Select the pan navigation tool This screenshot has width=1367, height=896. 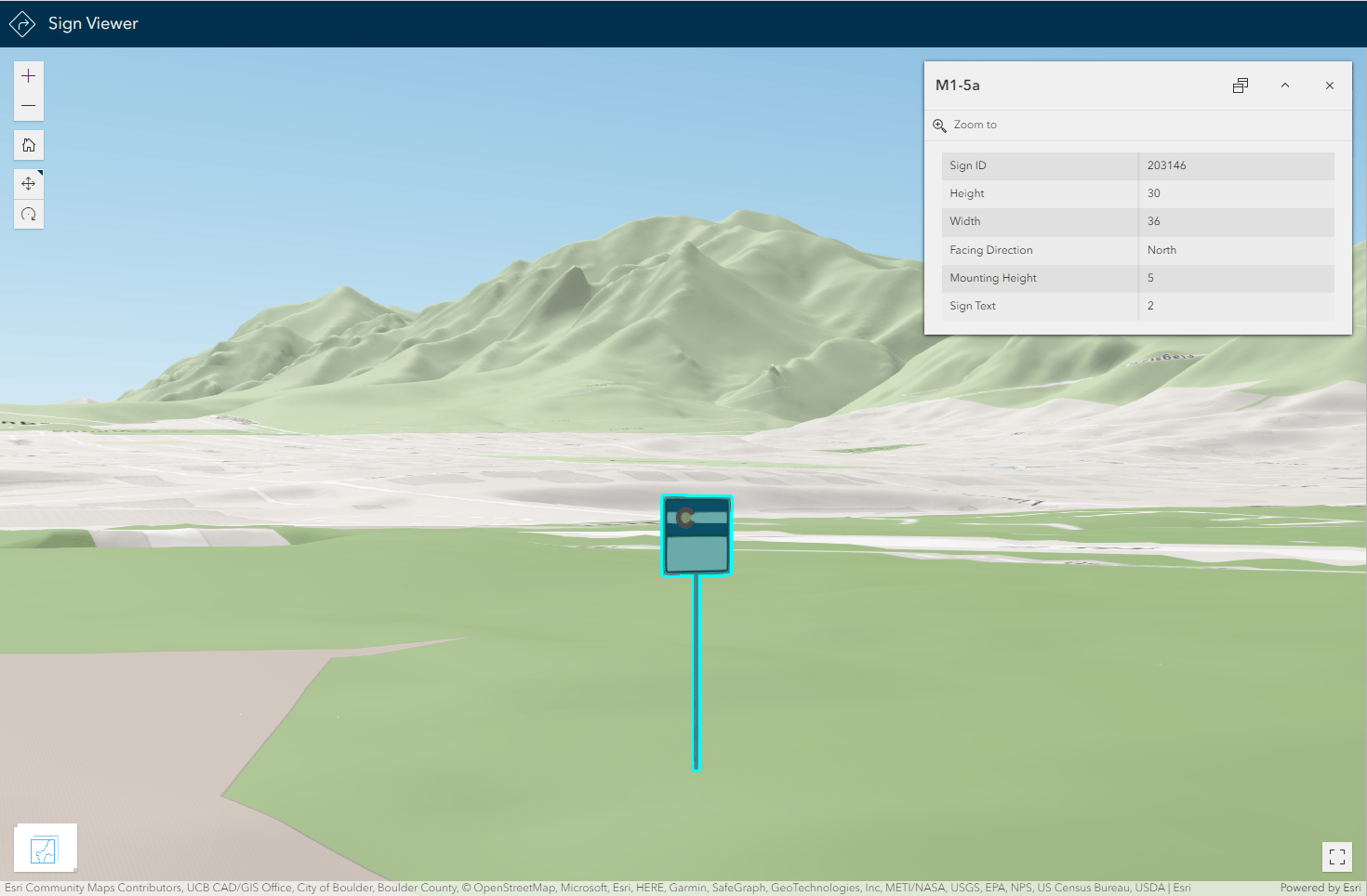(x=28, y=183)
